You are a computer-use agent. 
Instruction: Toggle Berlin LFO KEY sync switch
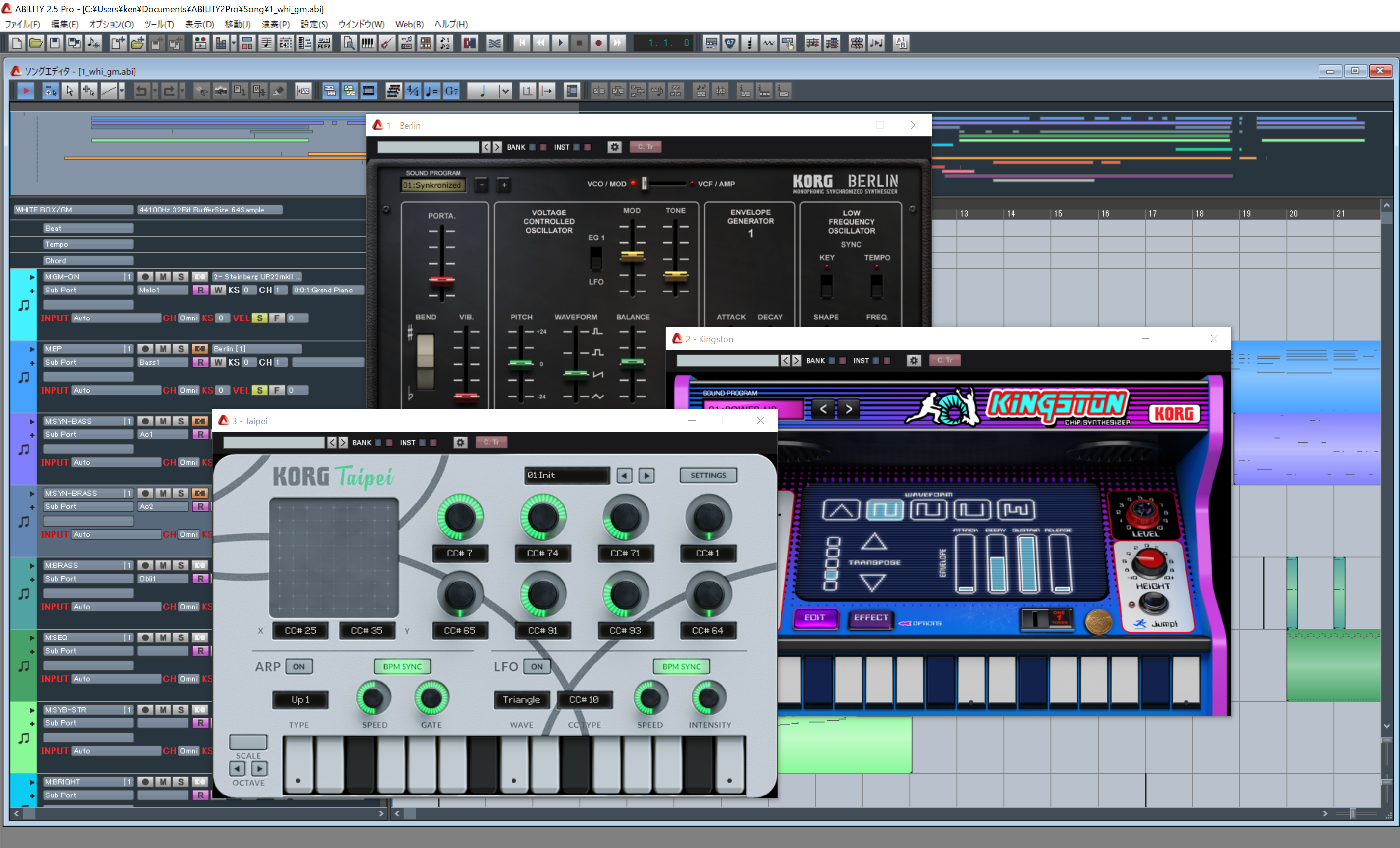click(826, 286)
